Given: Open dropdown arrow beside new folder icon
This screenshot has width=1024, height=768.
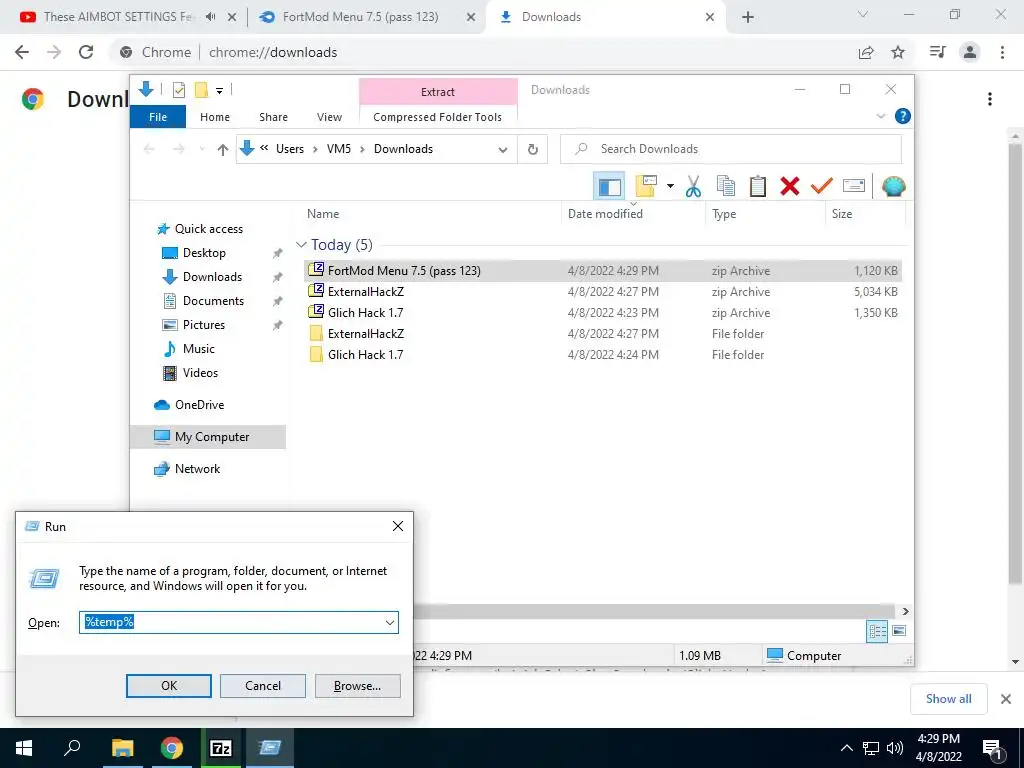Looking at the screenshot, I should tap(670, 187).
